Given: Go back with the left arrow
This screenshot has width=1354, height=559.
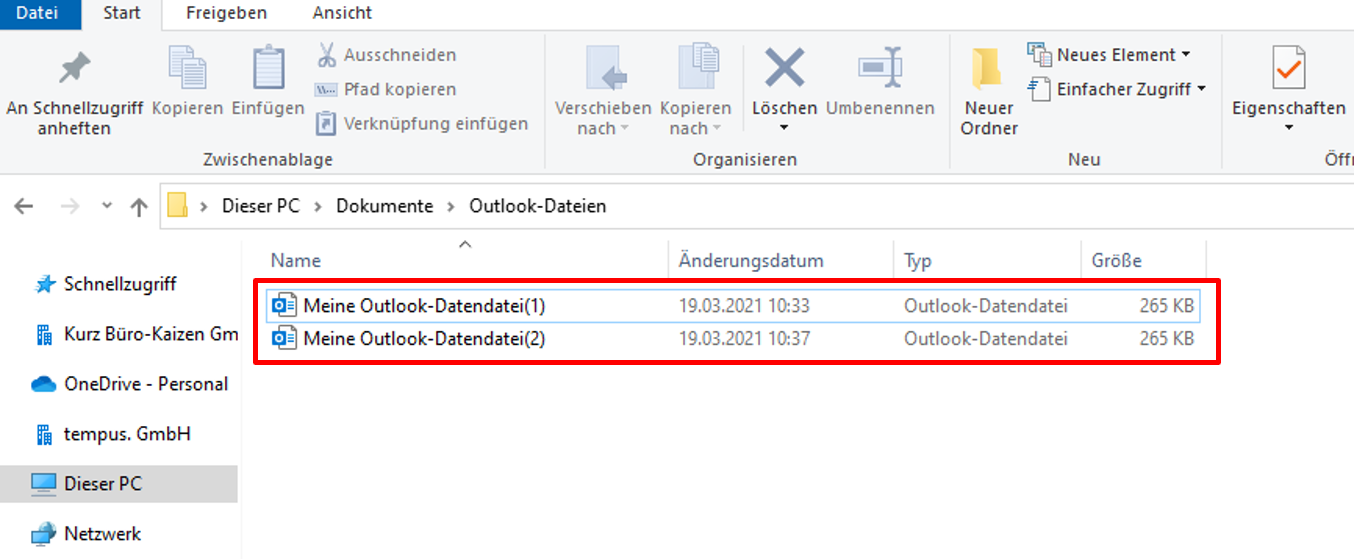Looking at the screenshot, I should pos(23,206).
